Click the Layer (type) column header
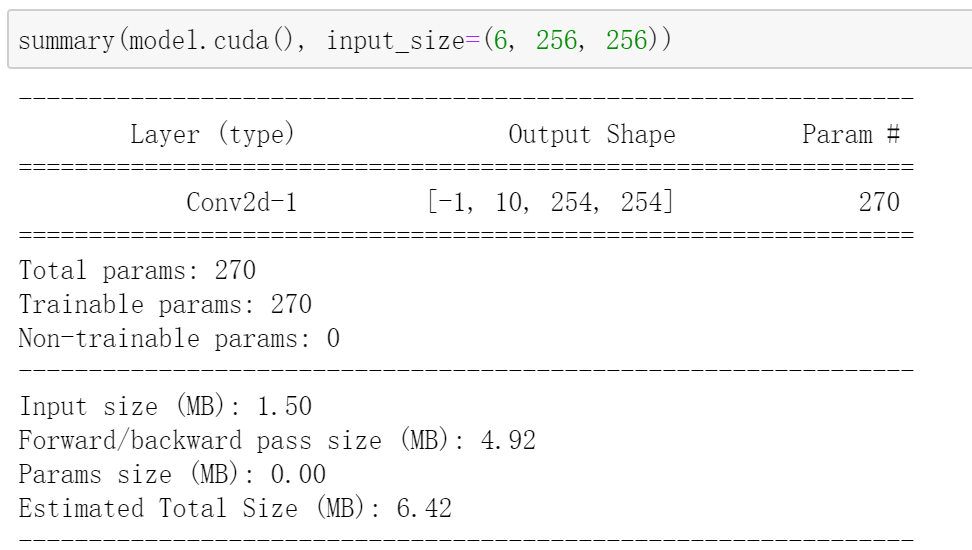The height and width of the screenshot is (550, 972). pos(212,135)
